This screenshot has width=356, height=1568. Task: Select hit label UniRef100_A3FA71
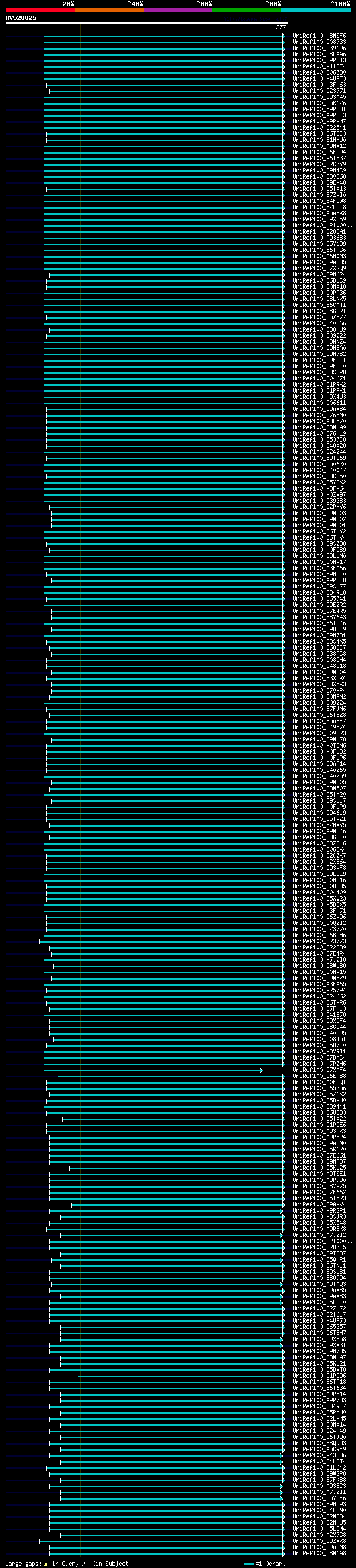point(319,911)
